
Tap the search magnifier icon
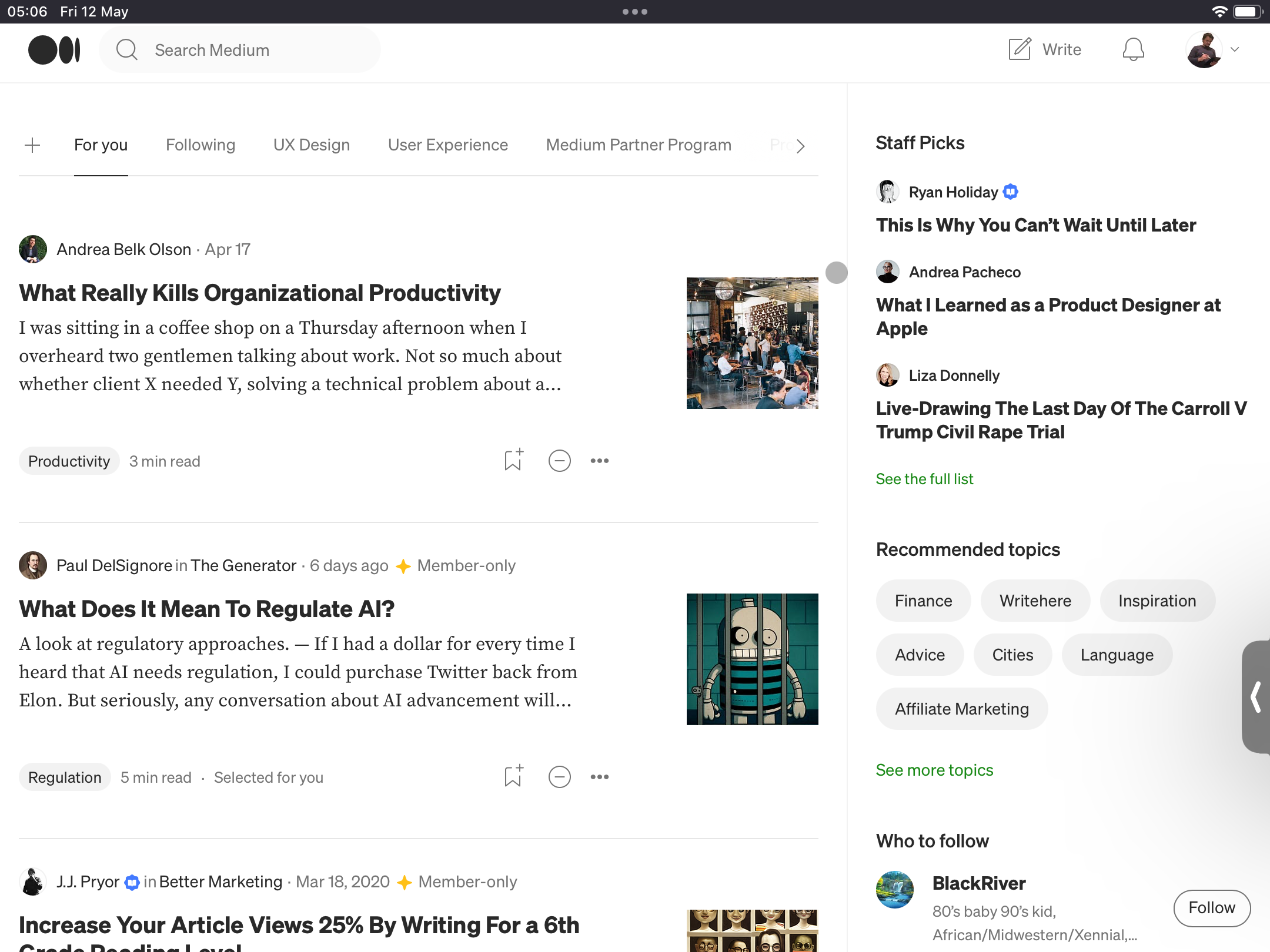(126, 50)
